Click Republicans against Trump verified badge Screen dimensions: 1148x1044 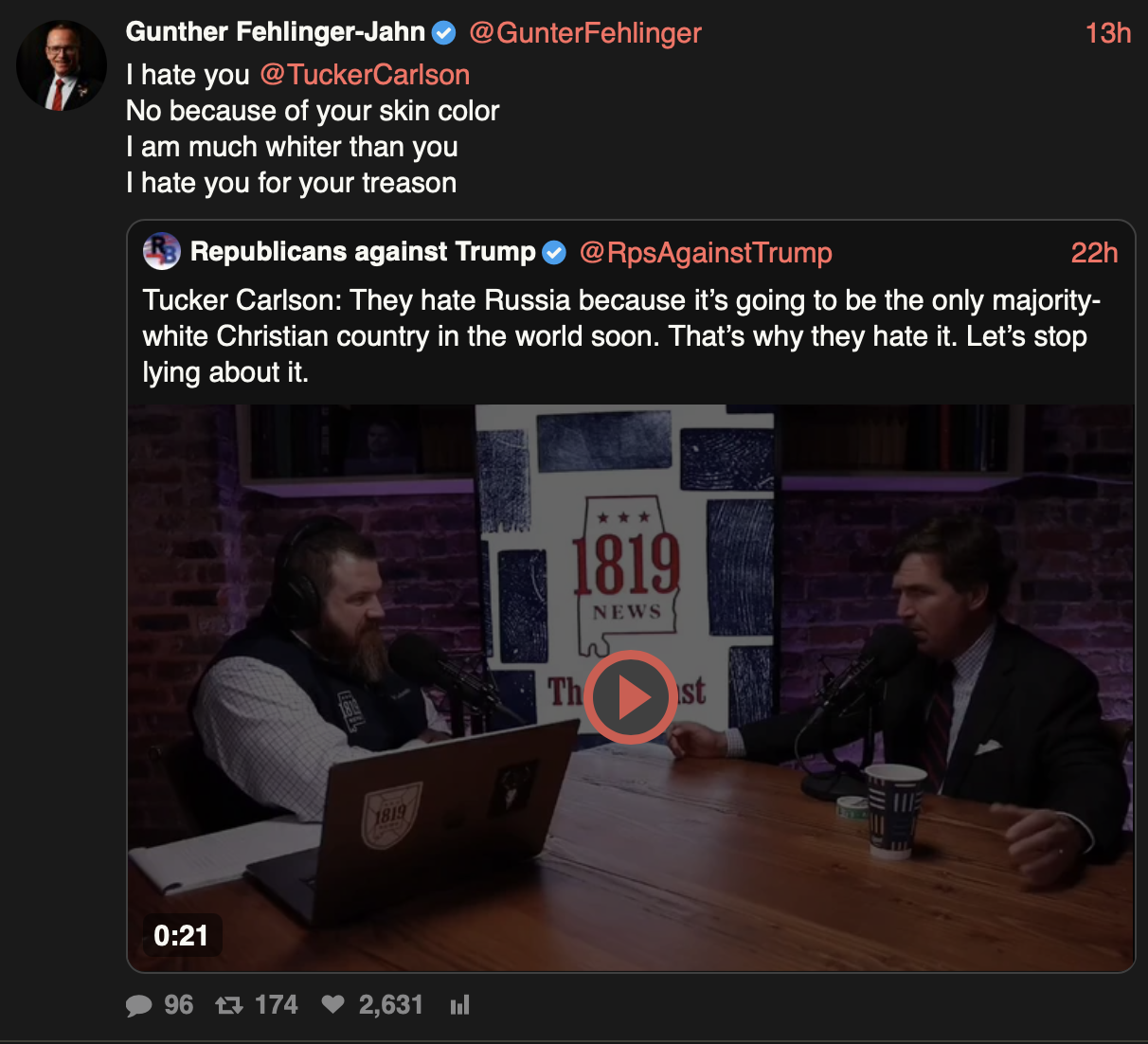pos(554,252)
